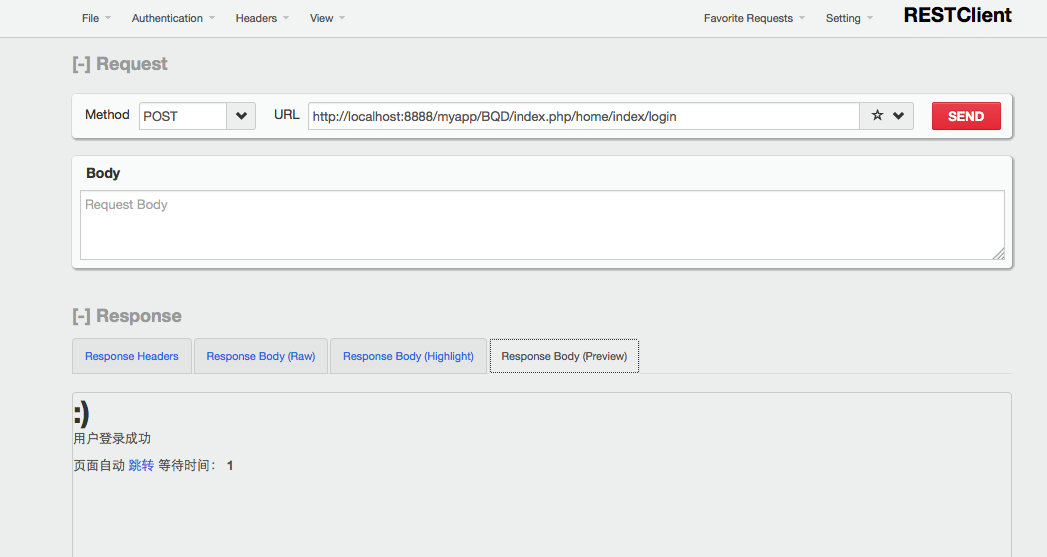Click the star favorite icon beside URL

pos(877,116)
